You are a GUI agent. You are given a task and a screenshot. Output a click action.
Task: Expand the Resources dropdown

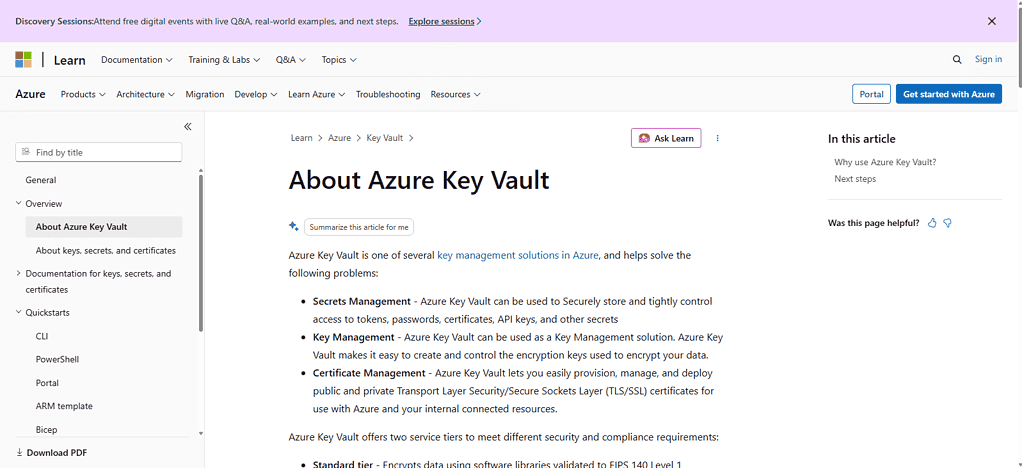point(456,94)
